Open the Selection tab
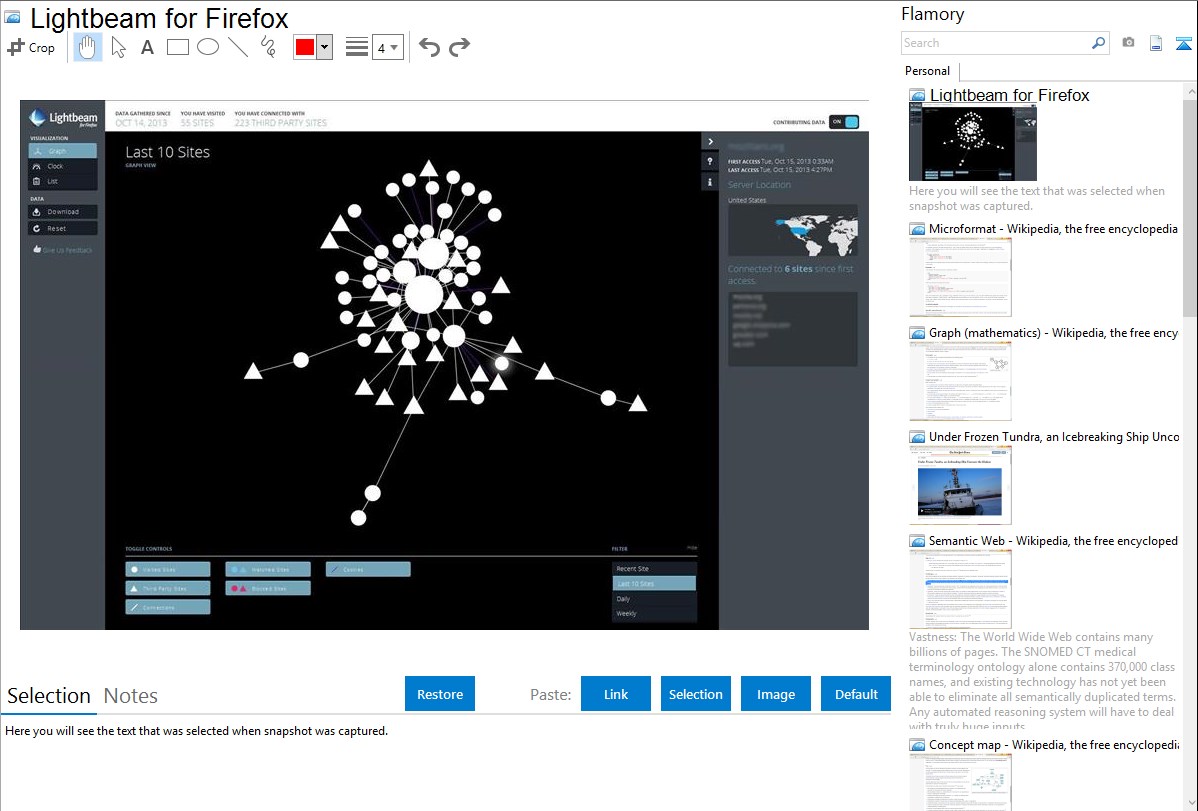Screen dimensions: 1198x811 (49, 696)
